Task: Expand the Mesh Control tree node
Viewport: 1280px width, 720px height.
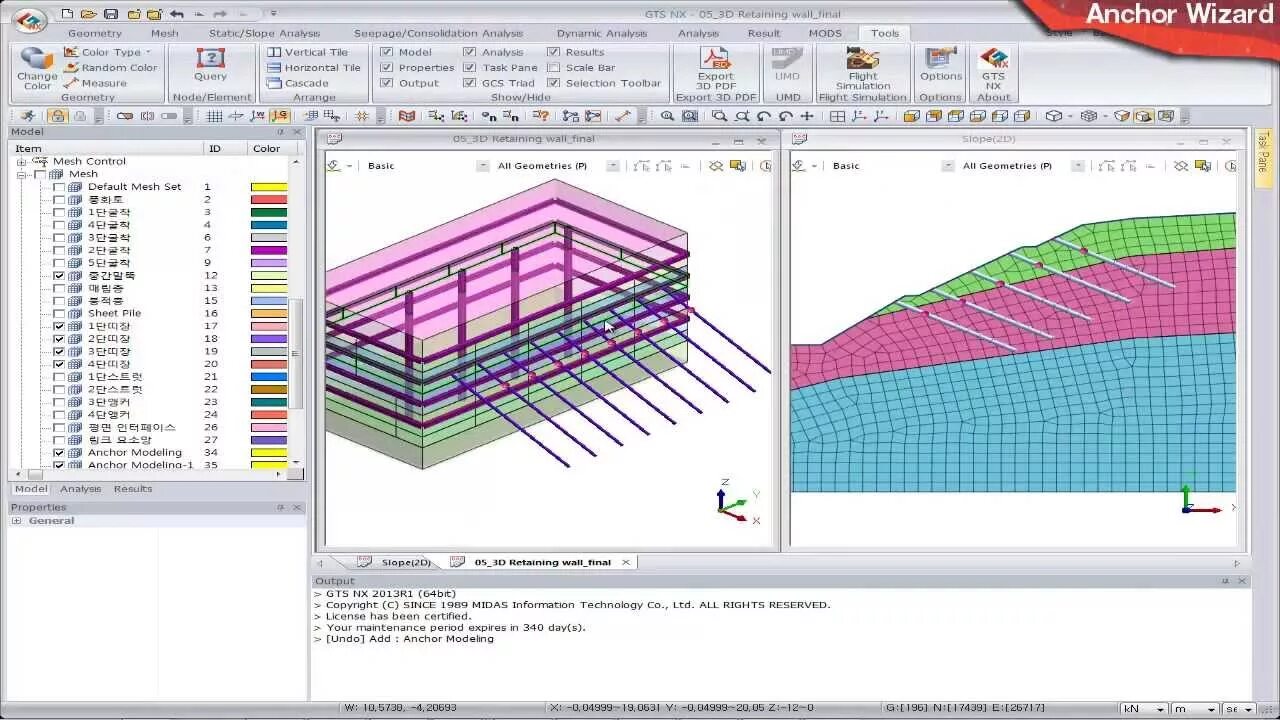Action: click(x=21, y=161)
